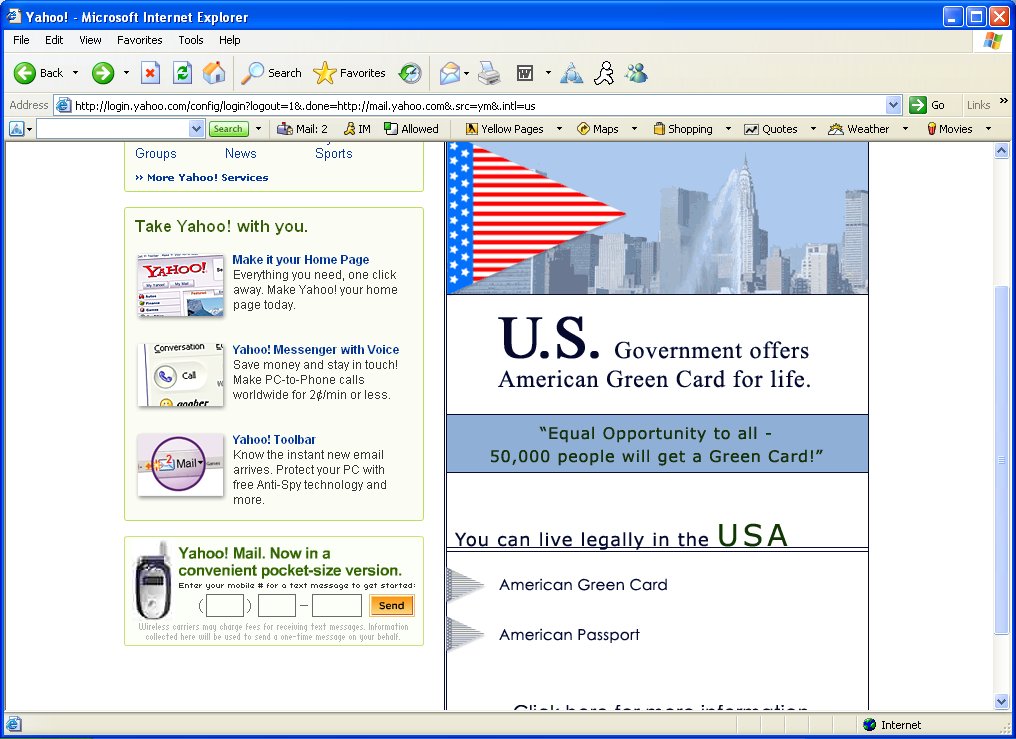Open the IM button in the Yahoo toolbar

coord(357,129)
